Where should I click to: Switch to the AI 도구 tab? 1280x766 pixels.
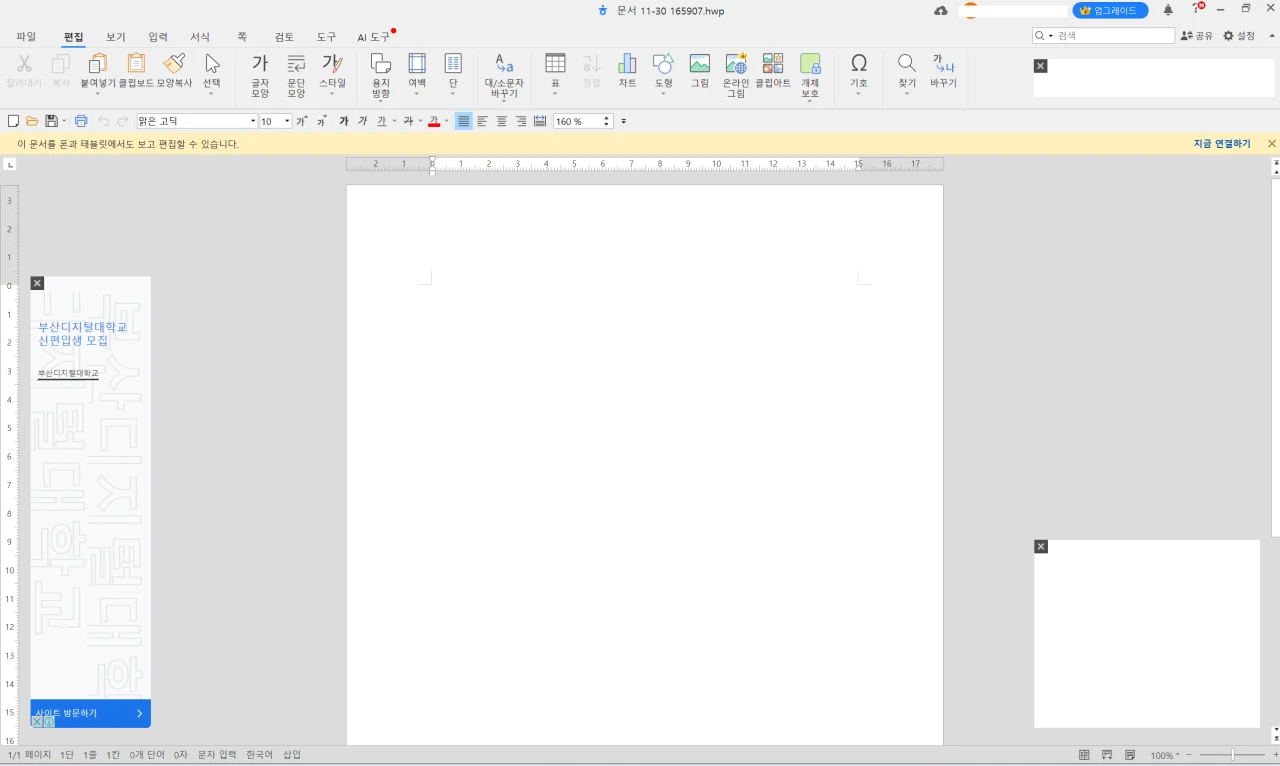374,37
